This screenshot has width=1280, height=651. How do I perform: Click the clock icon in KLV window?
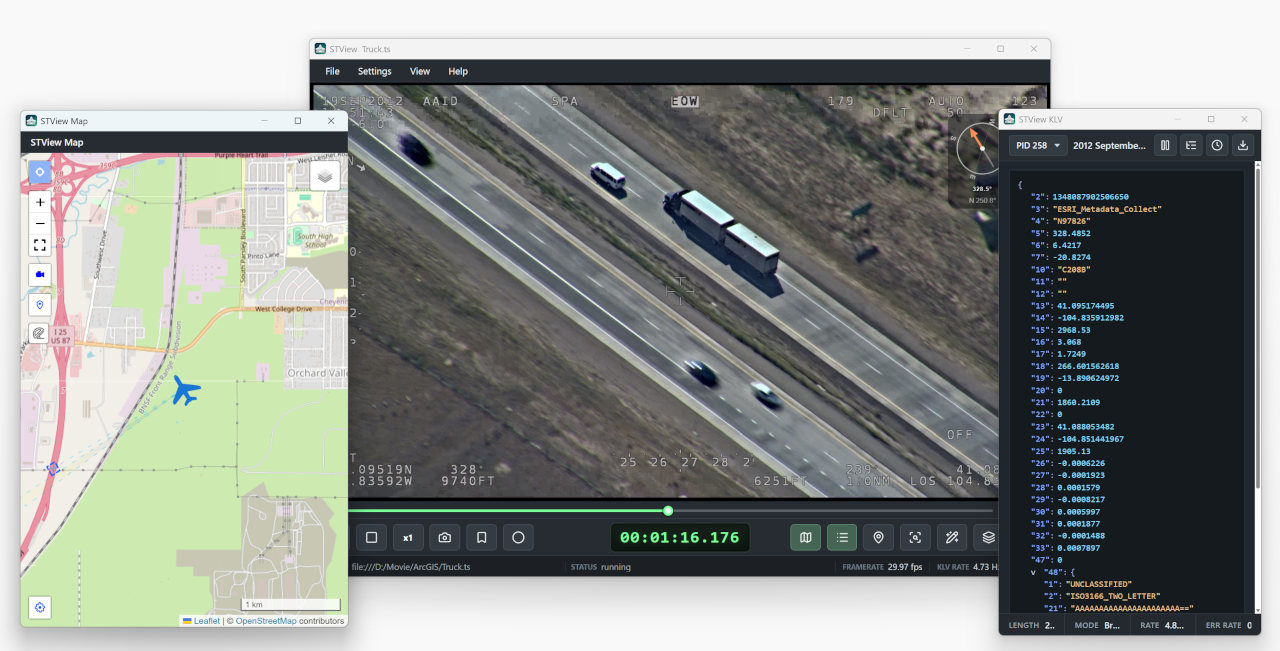[x=1217, y=145]
